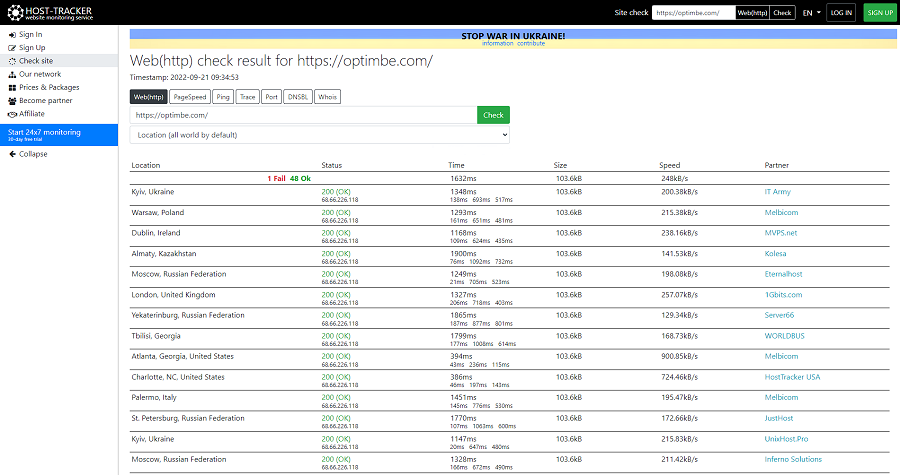900x475 pixels.
Task: Switch to the PageSpeed tab
Action: tap(190, 97)
